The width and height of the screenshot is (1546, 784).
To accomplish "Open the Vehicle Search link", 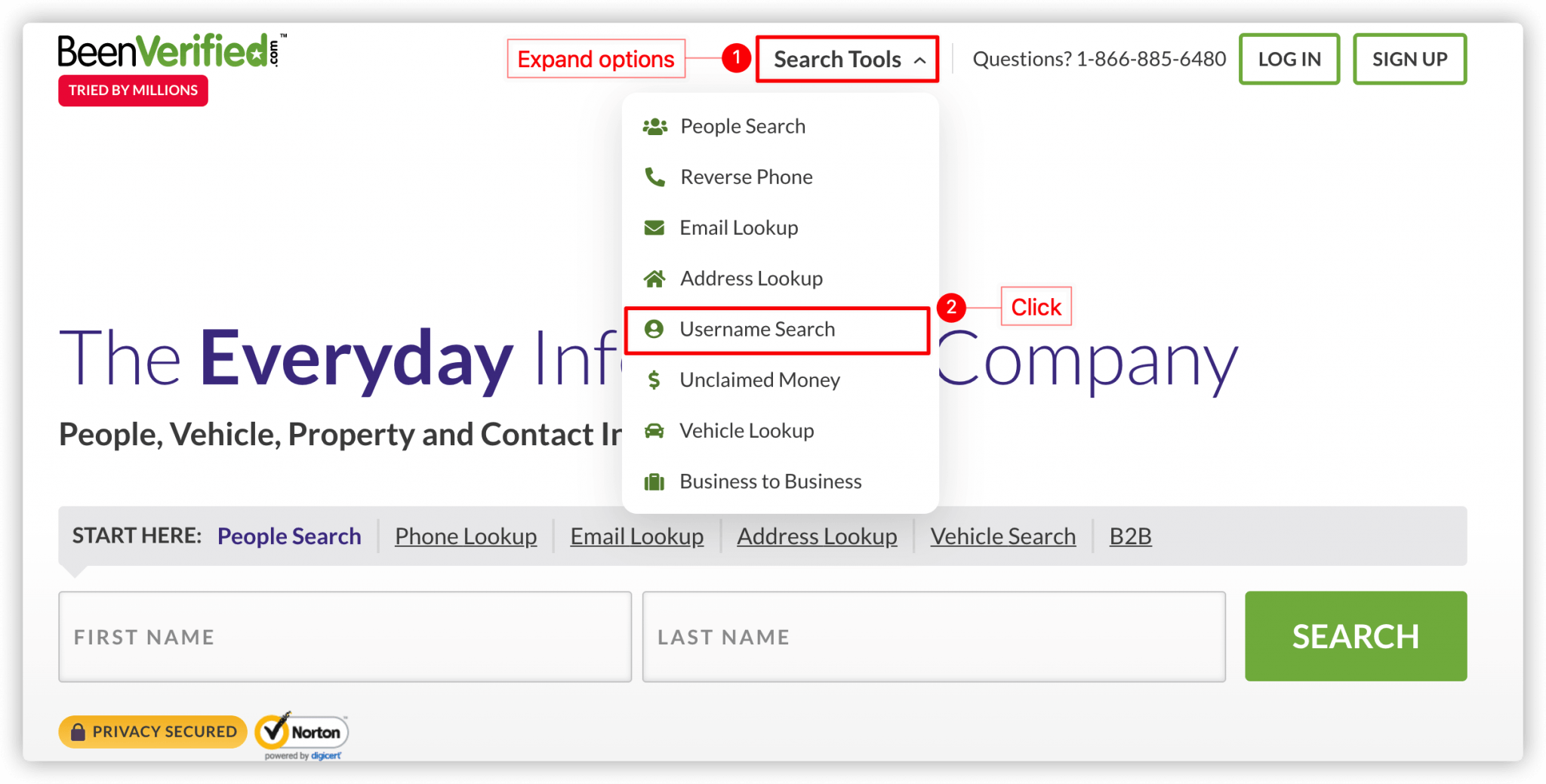I will (x=1002, y=537).
